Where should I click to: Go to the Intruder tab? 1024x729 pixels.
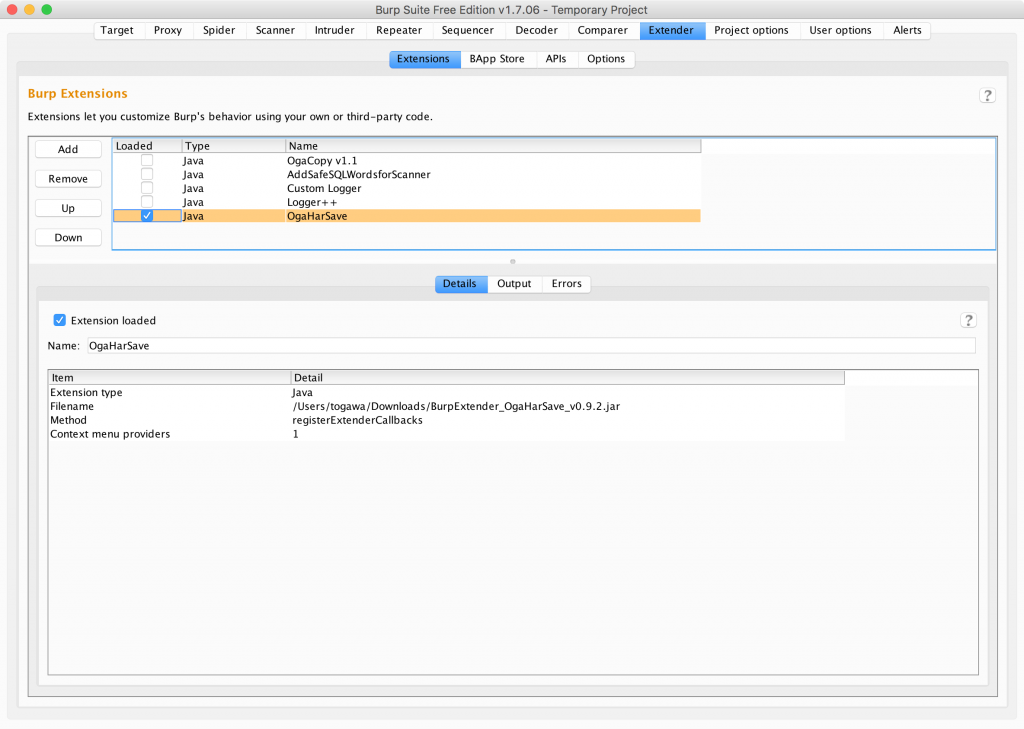coord(334,30)
